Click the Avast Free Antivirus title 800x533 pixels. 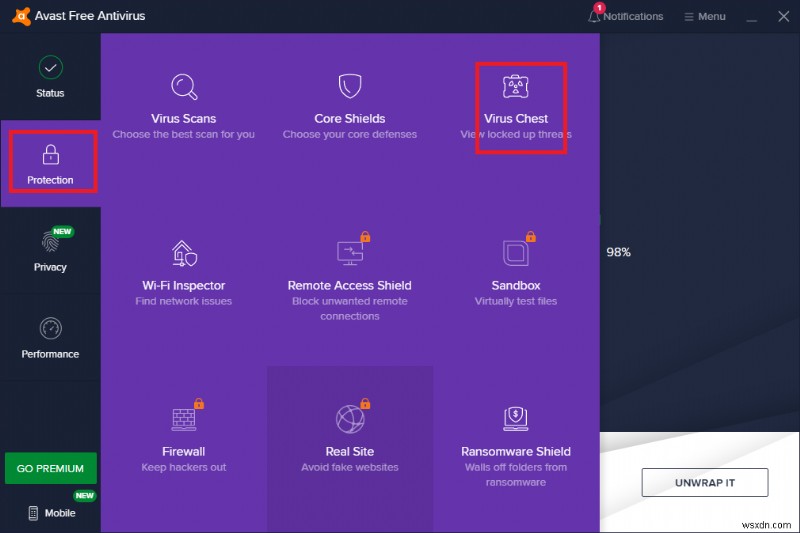click(90, 16)
